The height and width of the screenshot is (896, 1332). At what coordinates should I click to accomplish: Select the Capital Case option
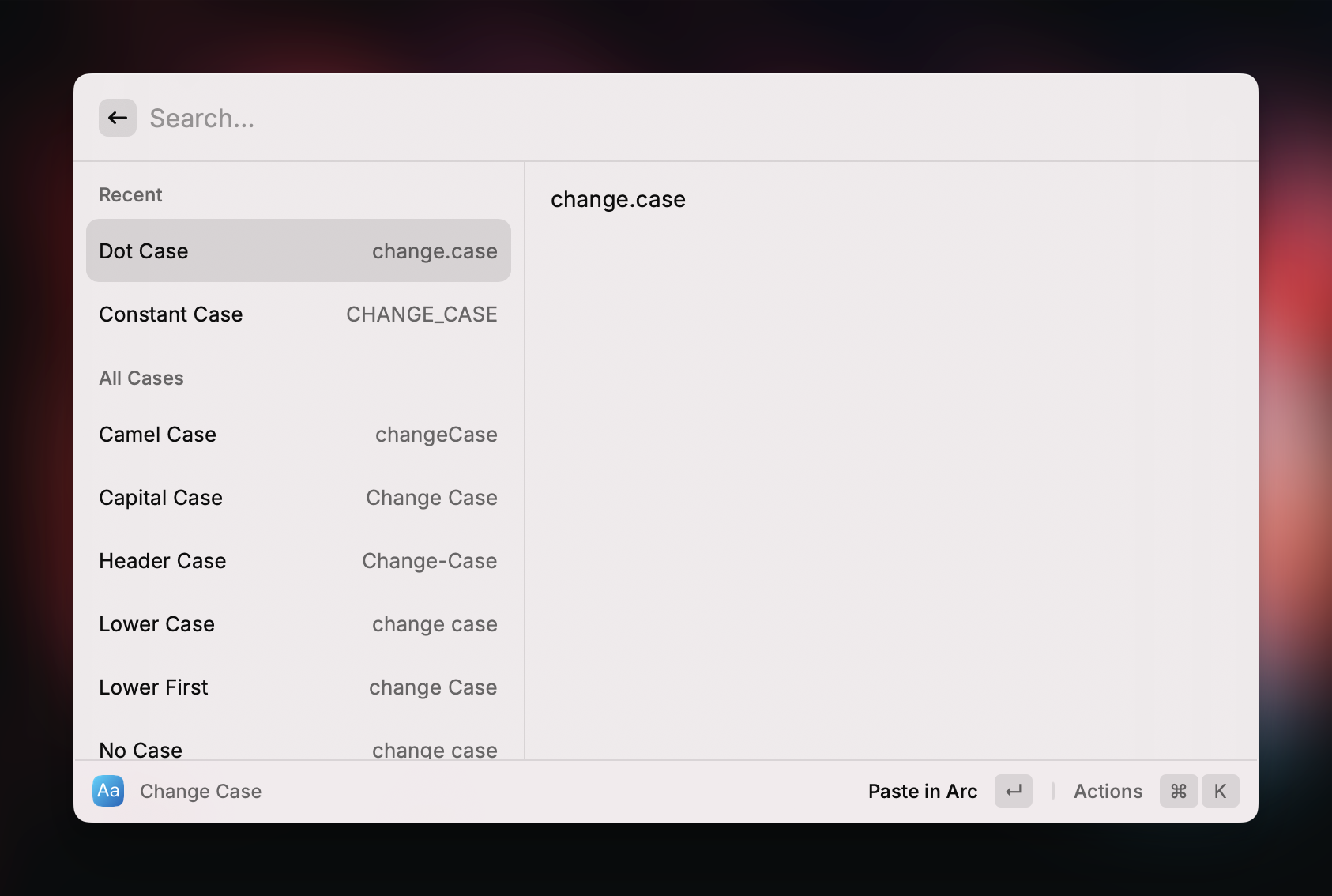298,497
